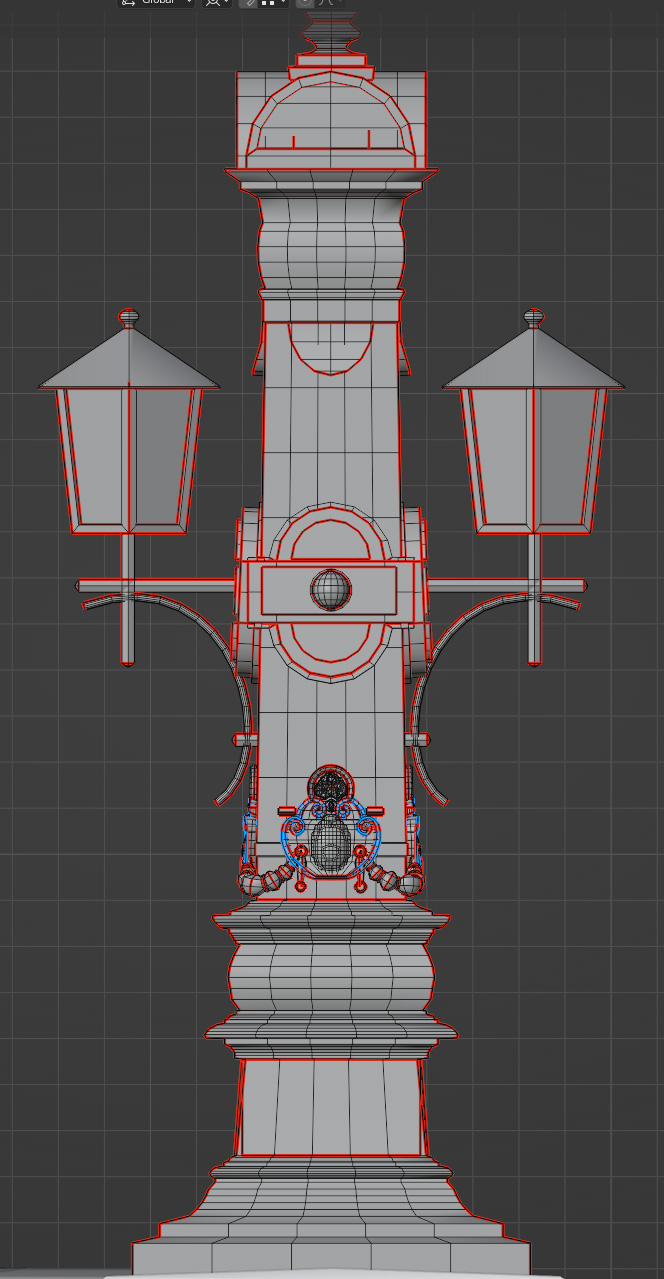Open the pivot point dropdown
The image size is (664, 1279).
pyautogui.click(x=216, y=3)
